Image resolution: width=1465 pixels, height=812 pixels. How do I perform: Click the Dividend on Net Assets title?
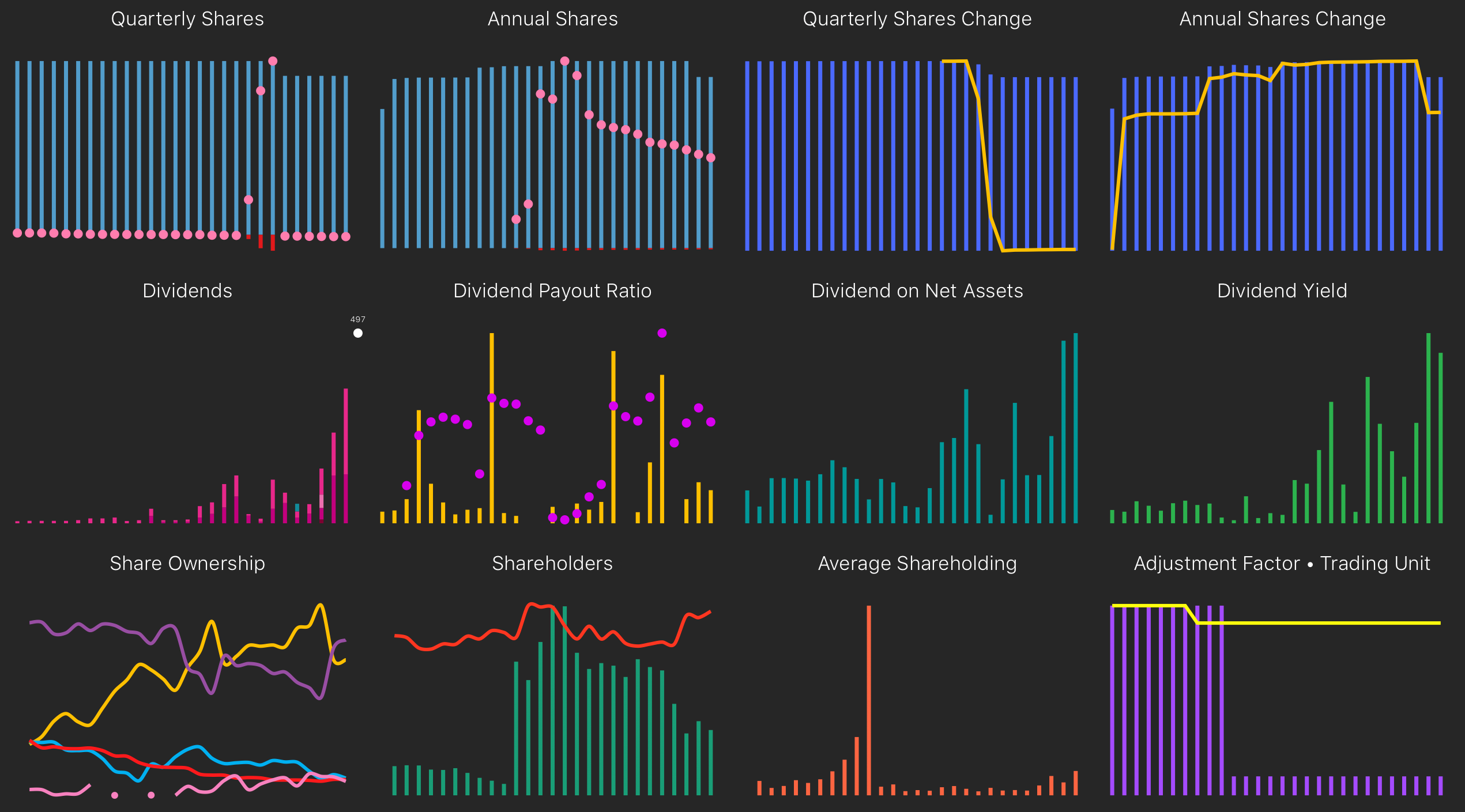click(917, 291)
